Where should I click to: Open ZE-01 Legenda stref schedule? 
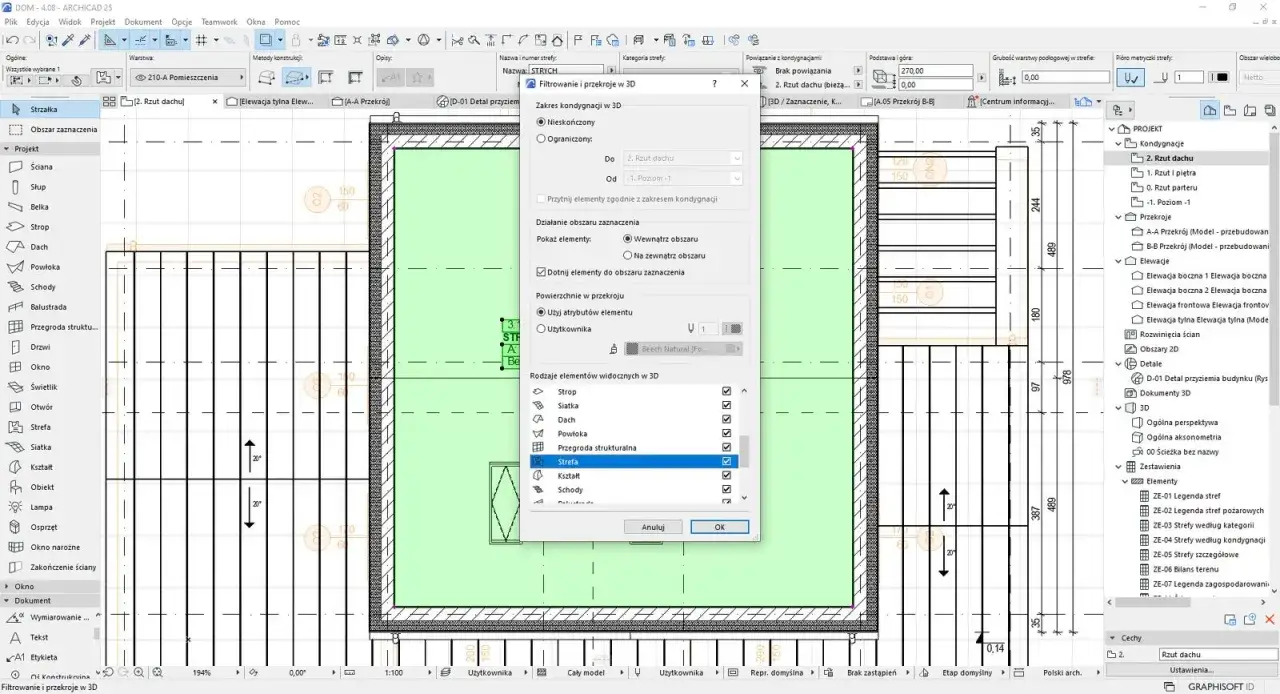coord(1187,496)
